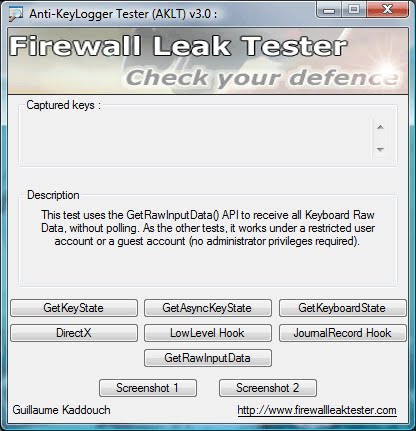416x431 pixels.
Task: Click the AKLT app icon in title bar
Action: coord(16,14)
